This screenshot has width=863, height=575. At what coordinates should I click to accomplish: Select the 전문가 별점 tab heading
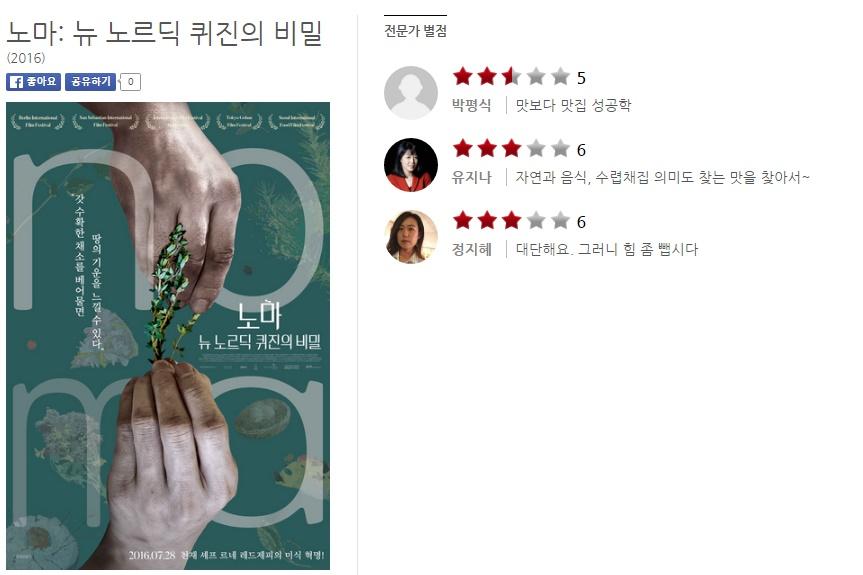point(416,31)
